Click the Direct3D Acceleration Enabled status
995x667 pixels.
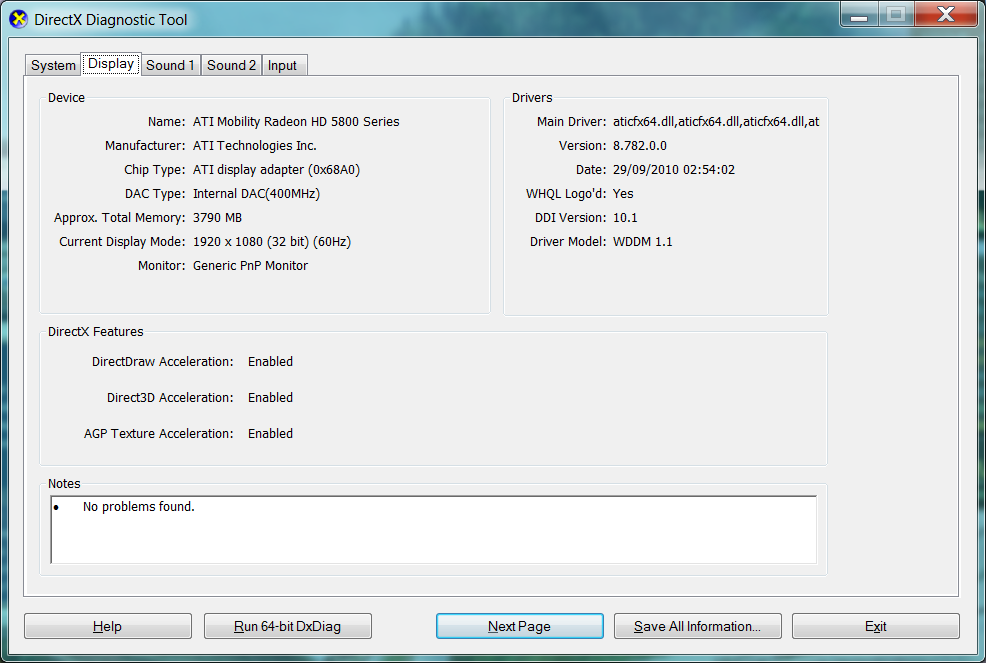[x=270, y=399]
